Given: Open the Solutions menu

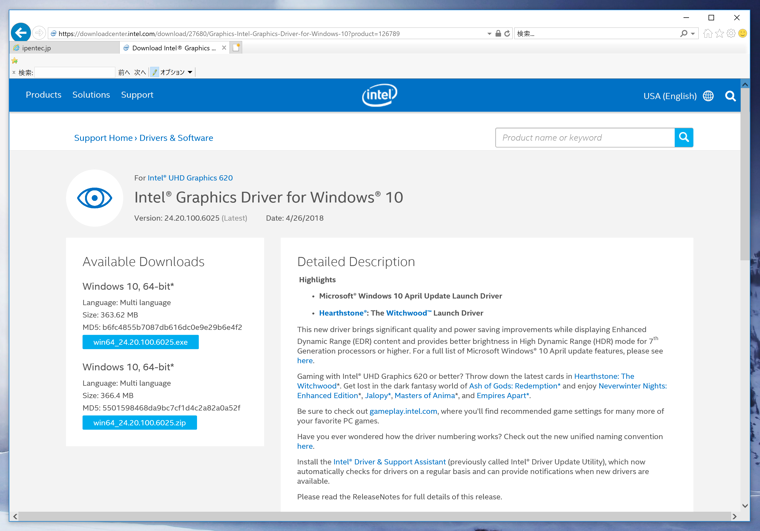Looking at the screenshot, I should pyautogui.click(x=91, y=95).
